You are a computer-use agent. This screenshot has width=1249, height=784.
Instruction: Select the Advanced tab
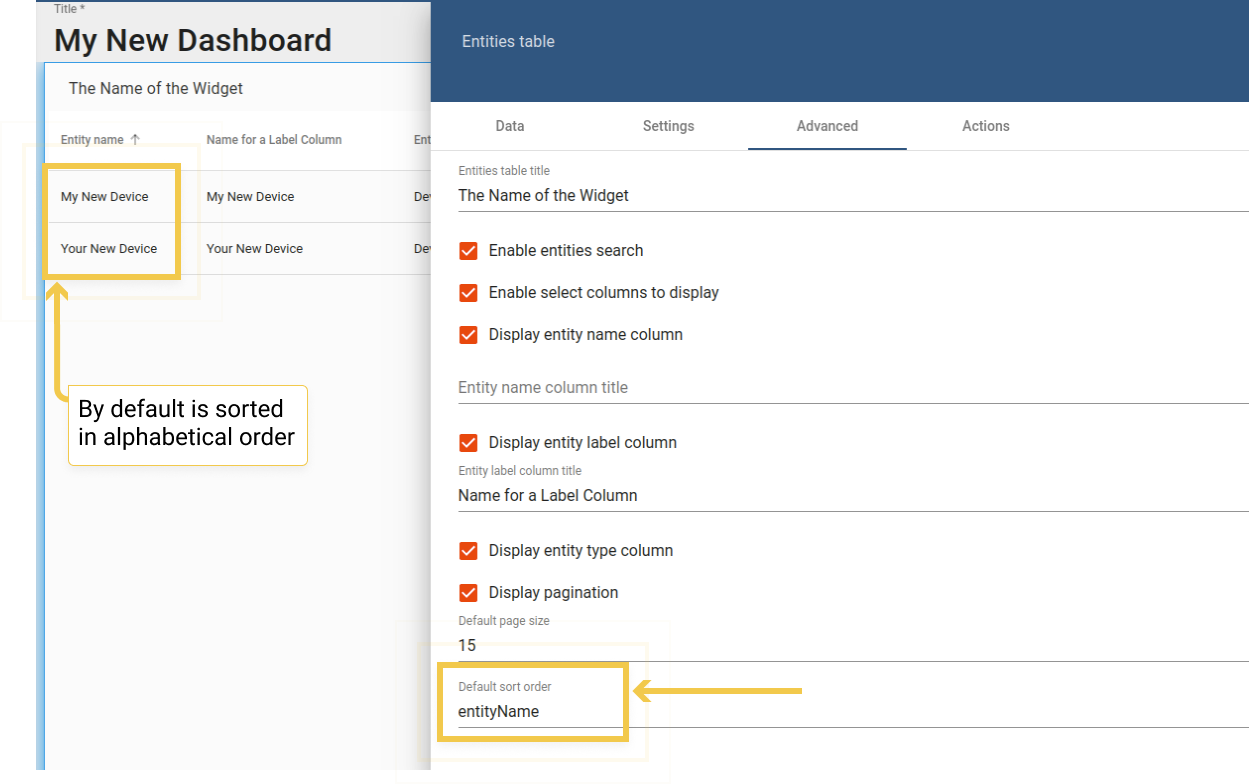click(x=827, y=126)
